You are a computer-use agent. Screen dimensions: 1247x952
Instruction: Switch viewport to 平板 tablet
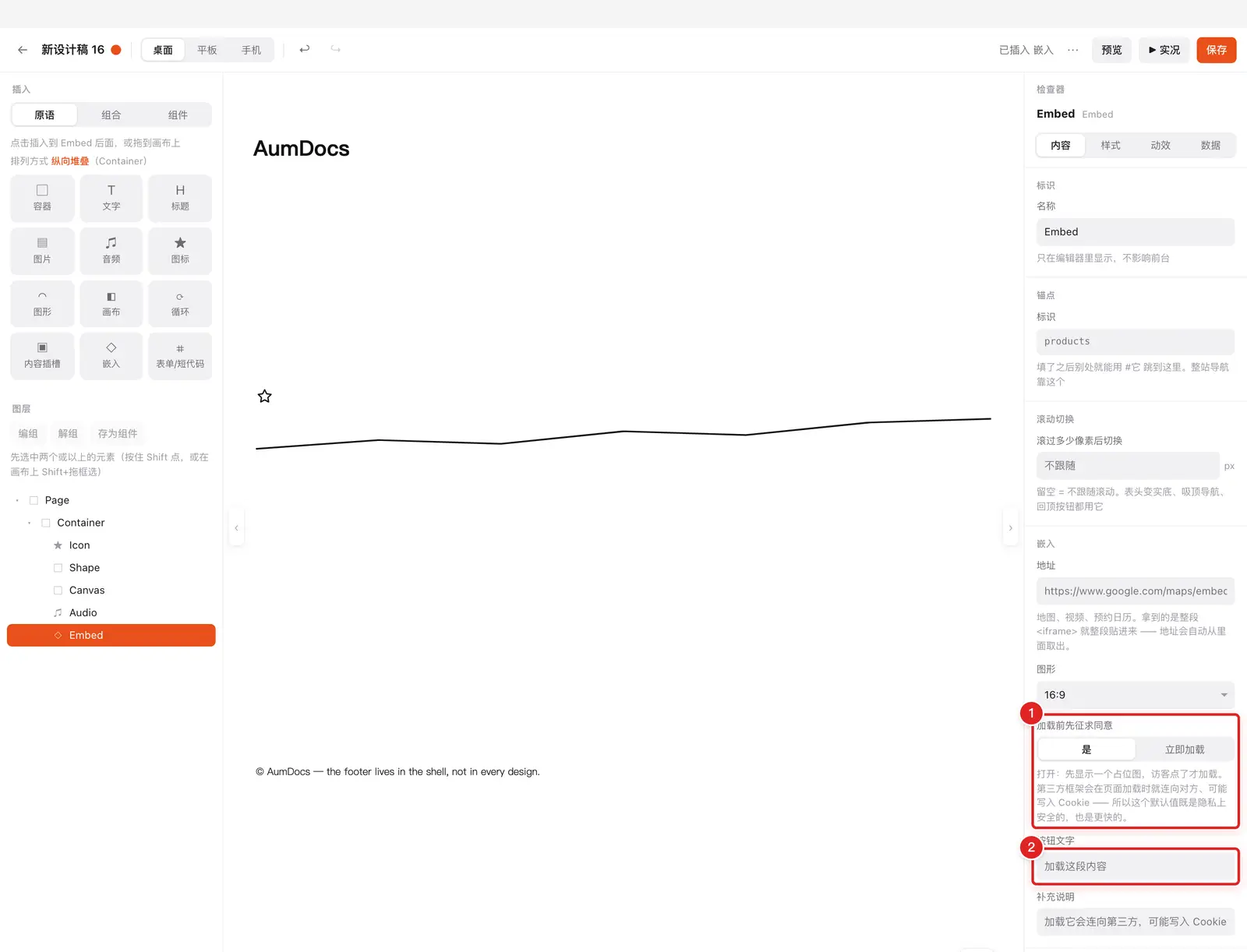(207, 50)
